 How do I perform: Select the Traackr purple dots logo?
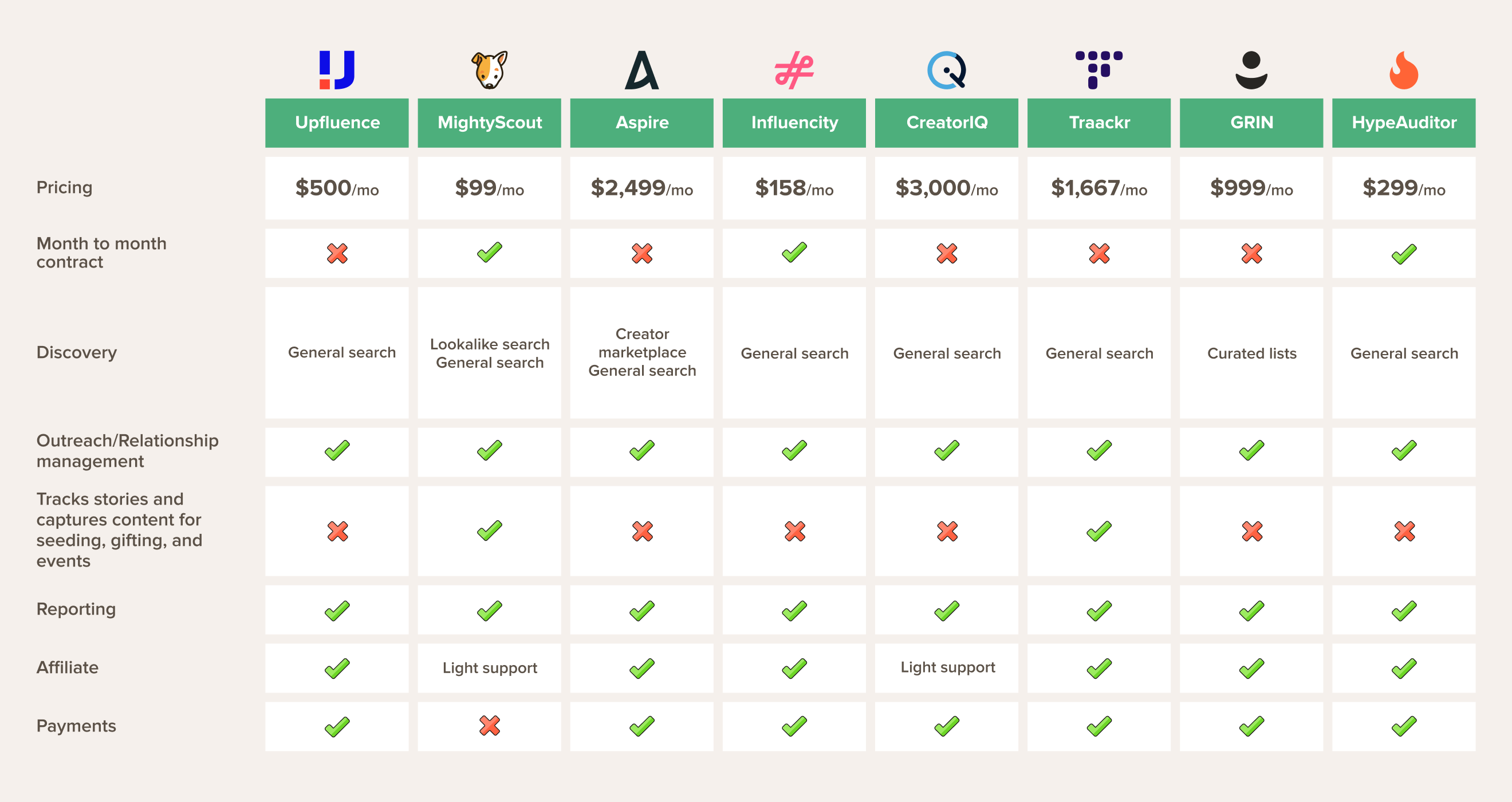pyautogui.click(x=1099, y=70)
